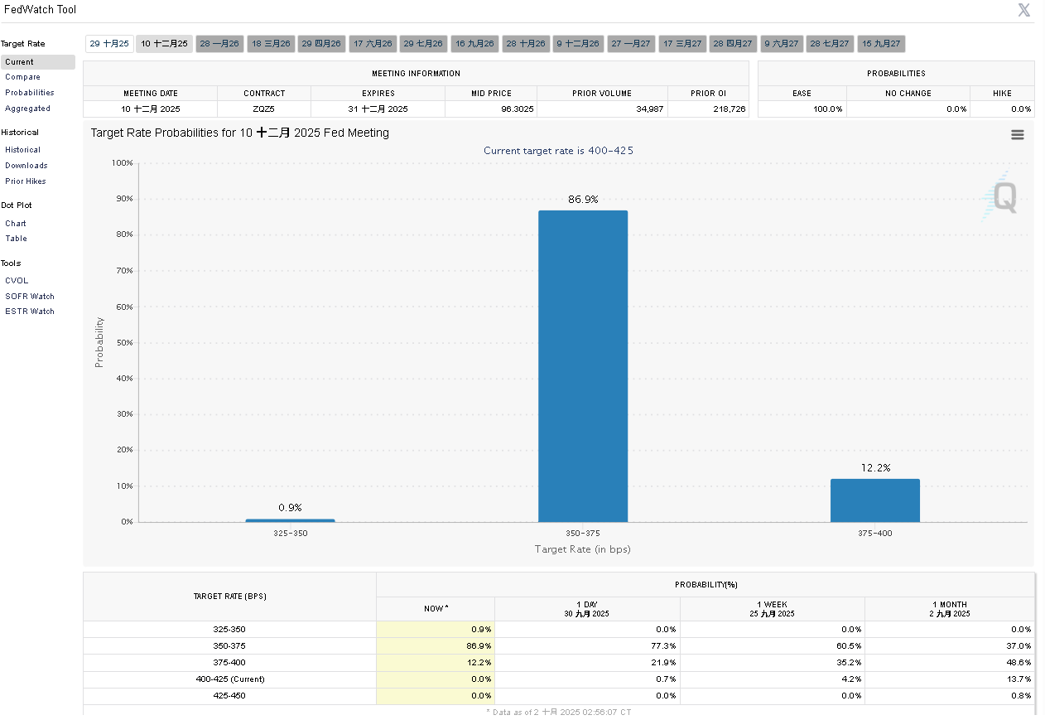The image size is (1045, 720).
Task: View the Prior Hikes page
Action: coord(25,181)
